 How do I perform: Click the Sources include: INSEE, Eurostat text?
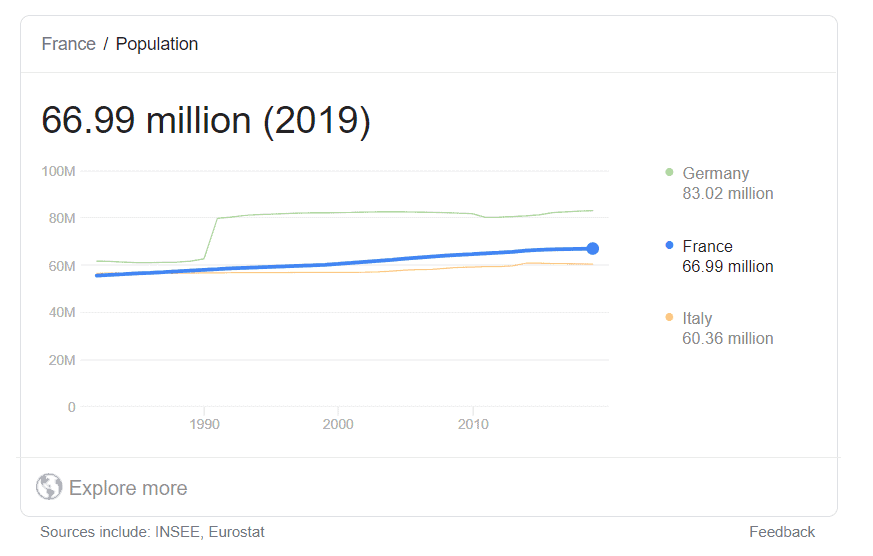tap(153, 532)
